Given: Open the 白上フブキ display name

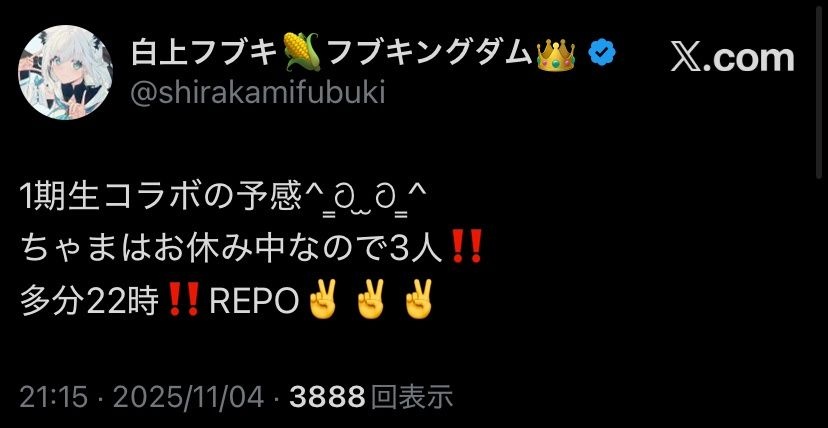Looking at the screenshot, I should tap(205, 53).
